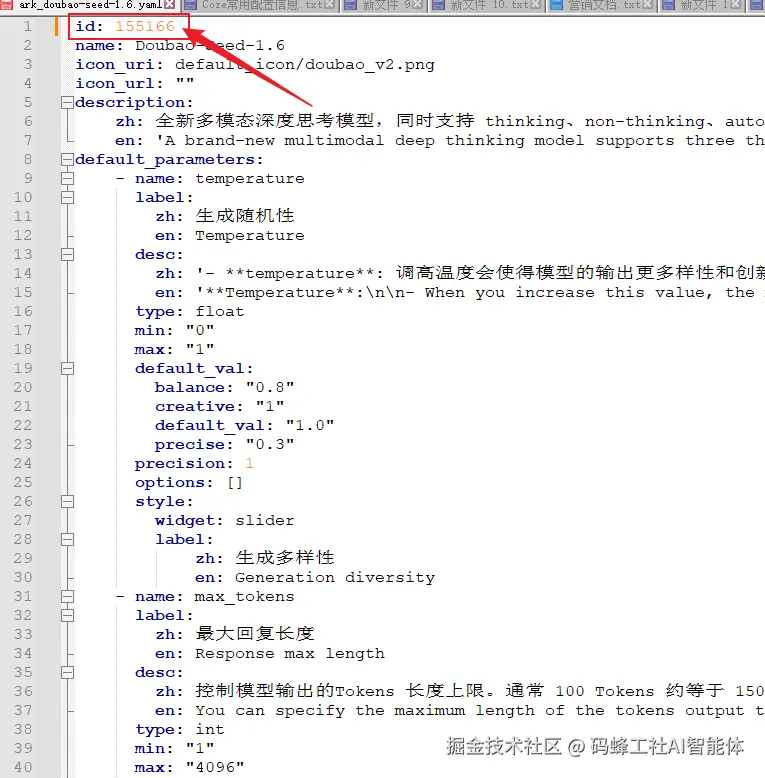Collapse the label block on line 28

click(67, 539)
